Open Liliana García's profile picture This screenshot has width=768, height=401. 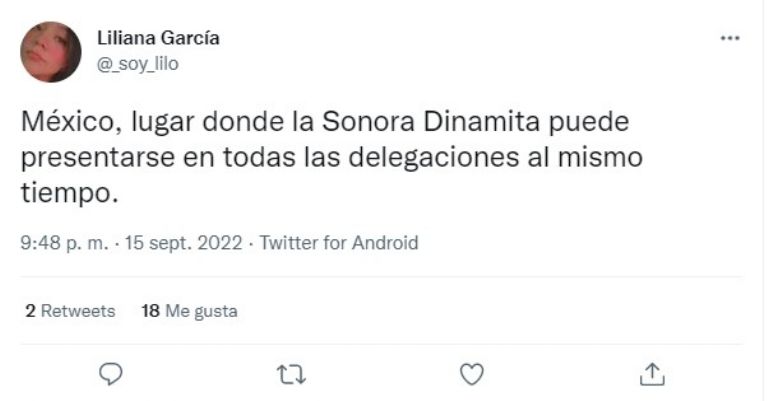point(50,51)
